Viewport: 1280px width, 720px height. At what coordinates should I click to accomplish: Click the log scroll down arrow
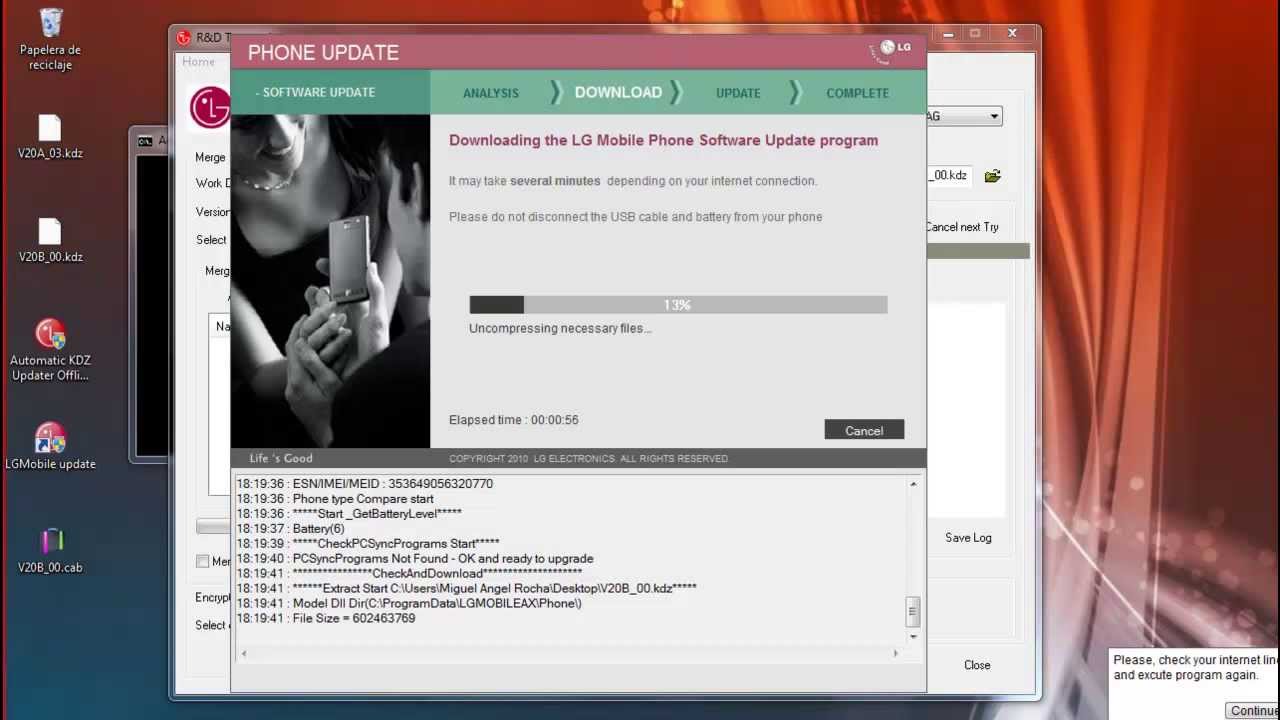pos(913,636)
